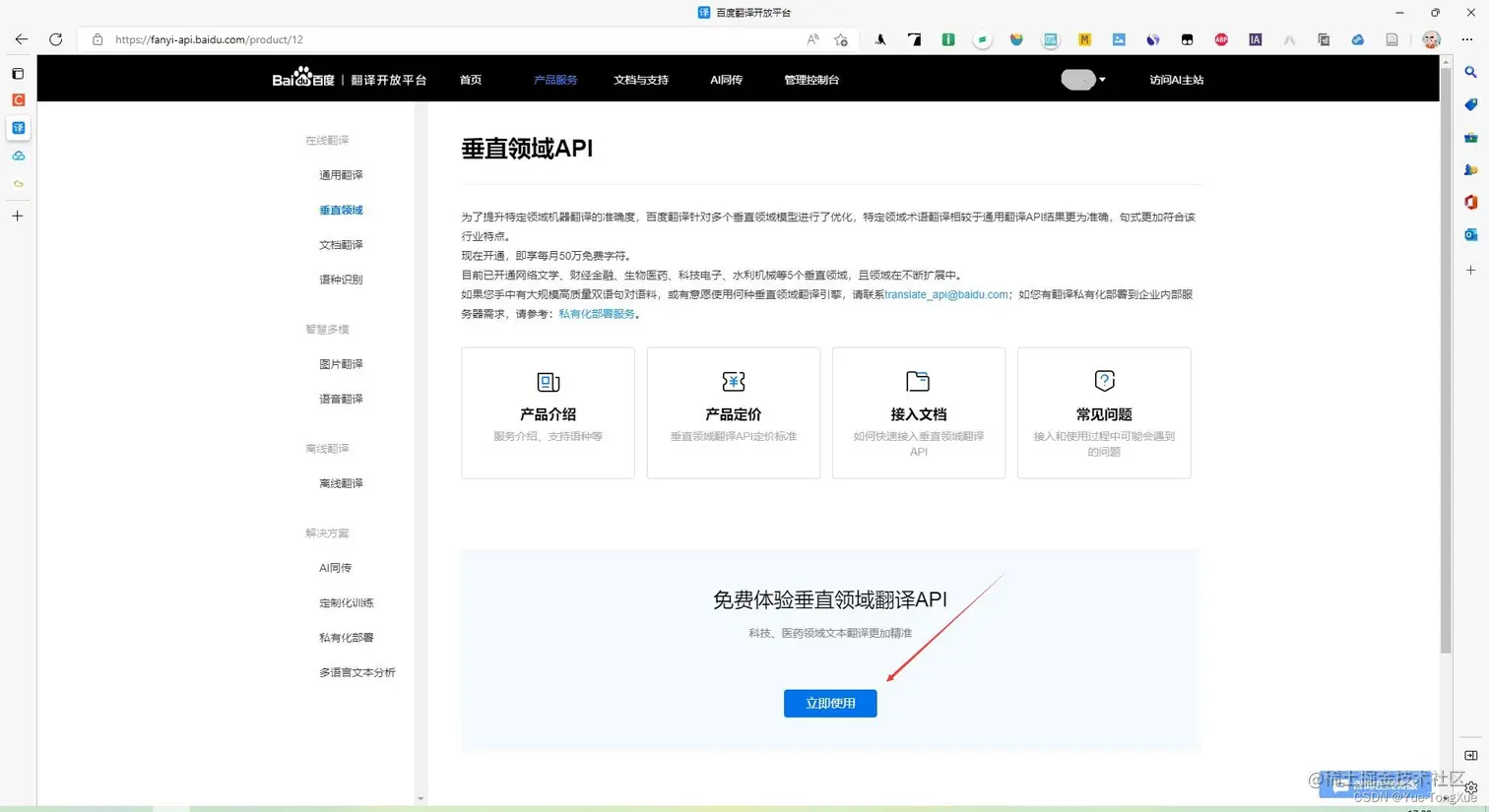Expand the left navigation with the bottom chevron
The image size is (1489, 812).
(421, 799)
